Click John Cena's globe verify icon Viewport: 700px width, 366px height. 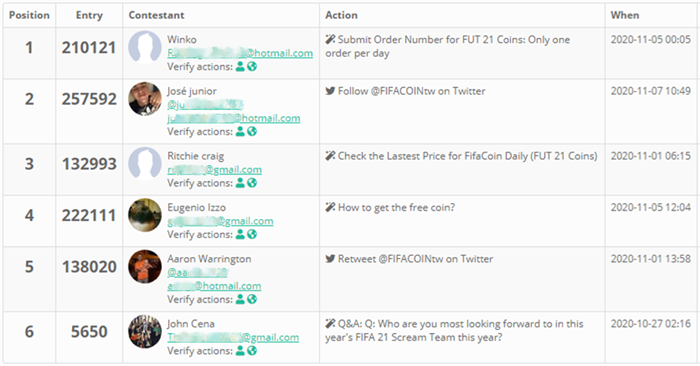tap(252, 350)
